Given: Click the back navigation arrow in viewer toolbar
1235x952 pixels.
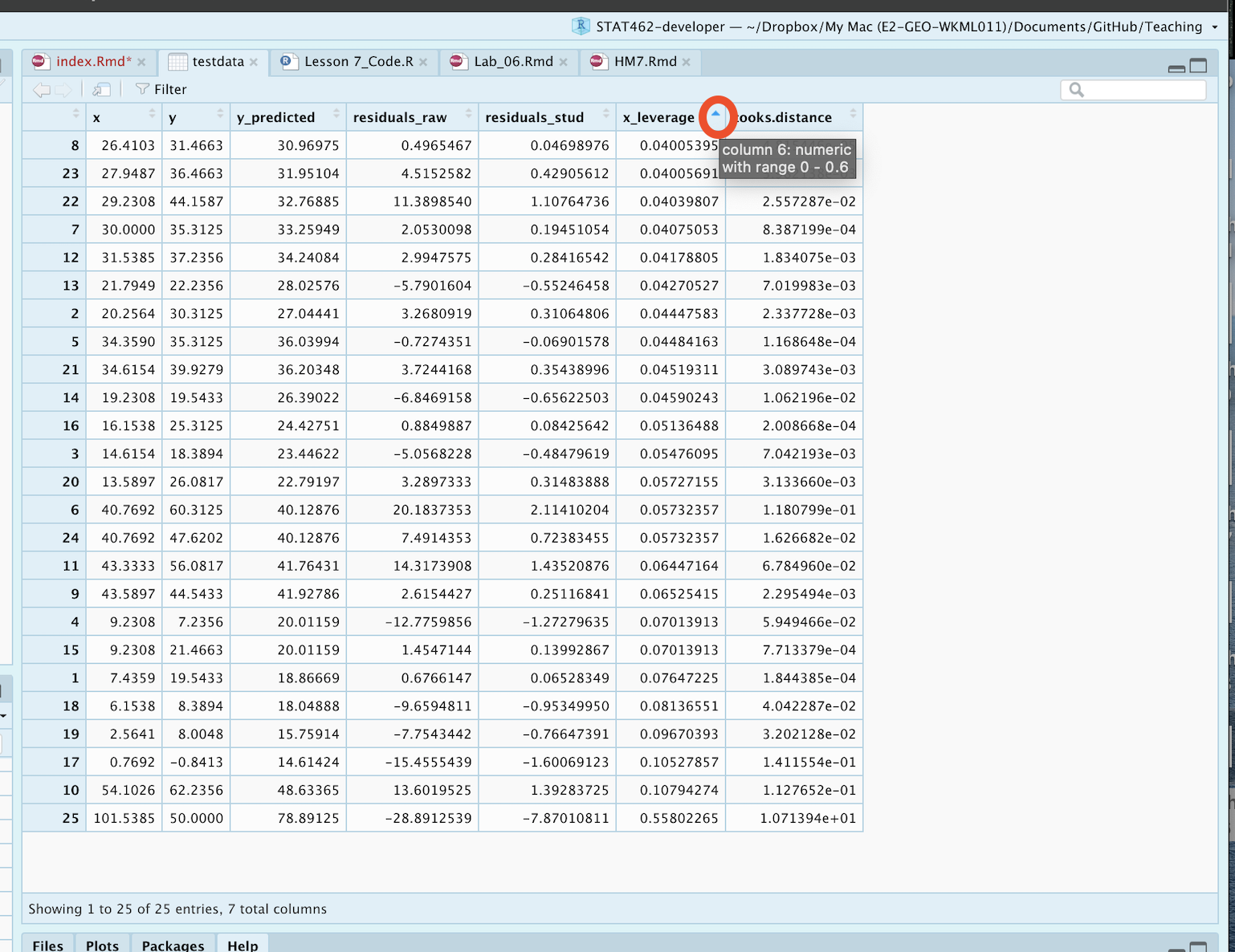Looking at the screenshot, I should (41, 90).
